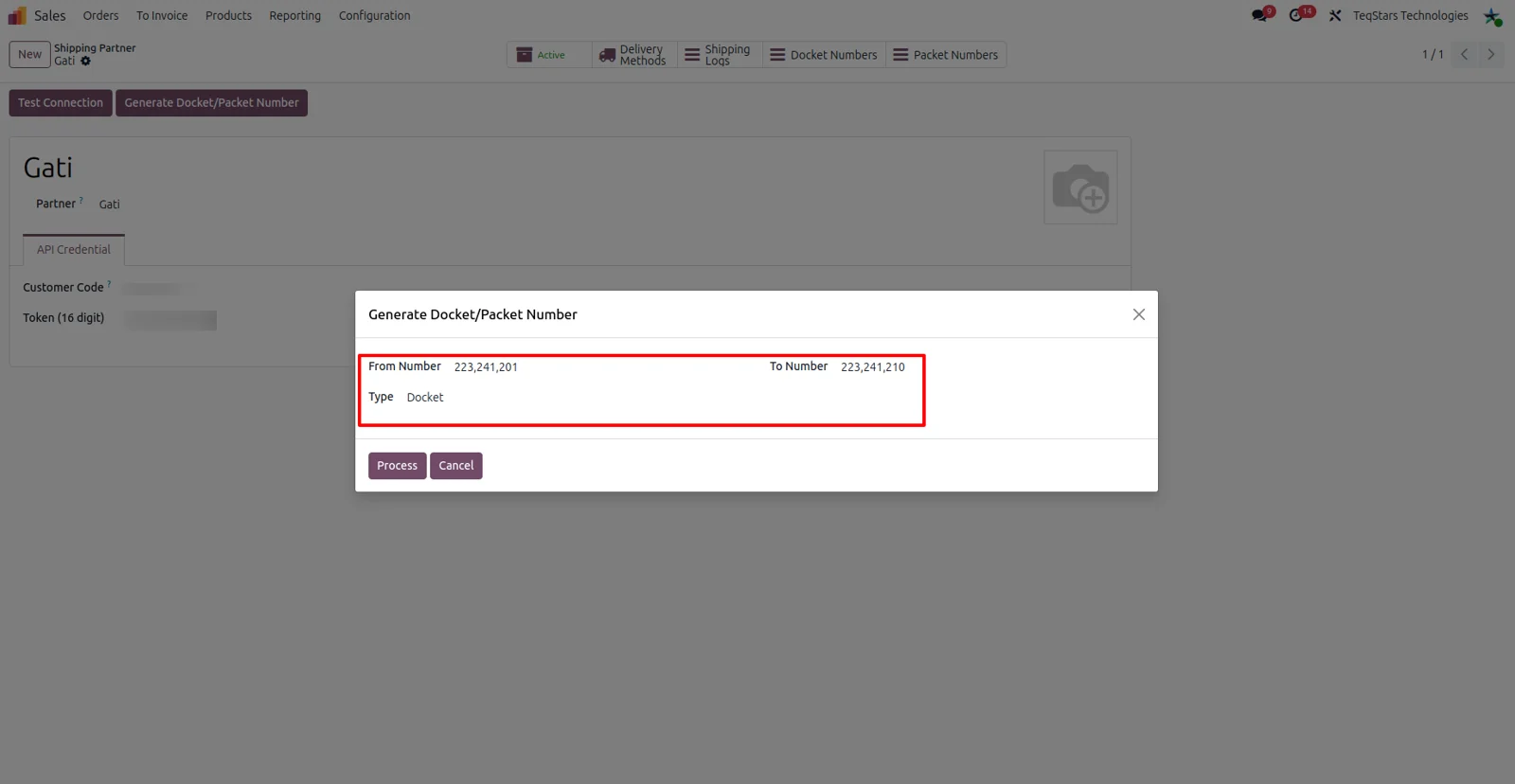Click the Shipping Partner breadcrumb link

point(95,47)
